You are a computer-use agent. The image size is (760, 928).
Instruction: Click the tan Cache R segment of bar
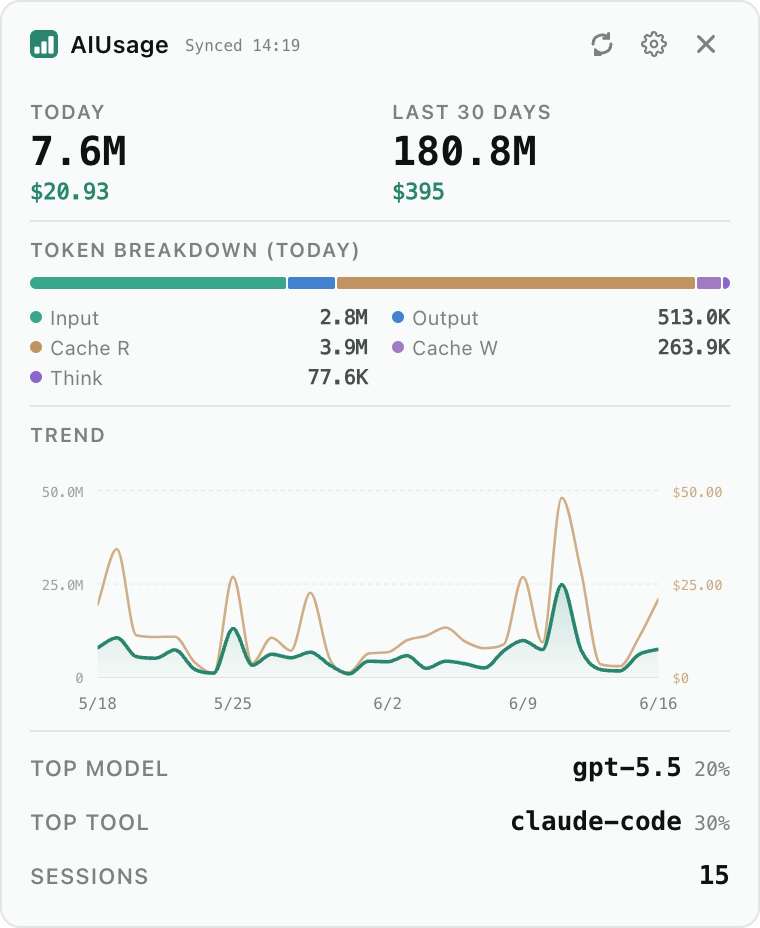[x=516, y=283]
